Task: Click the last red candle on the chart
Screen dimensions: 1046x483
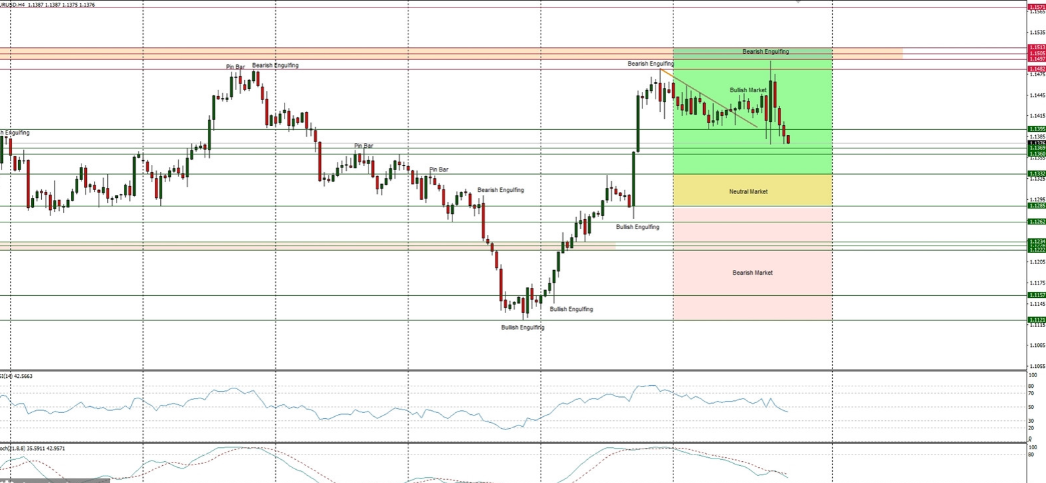Action: [x=788, y=139]
